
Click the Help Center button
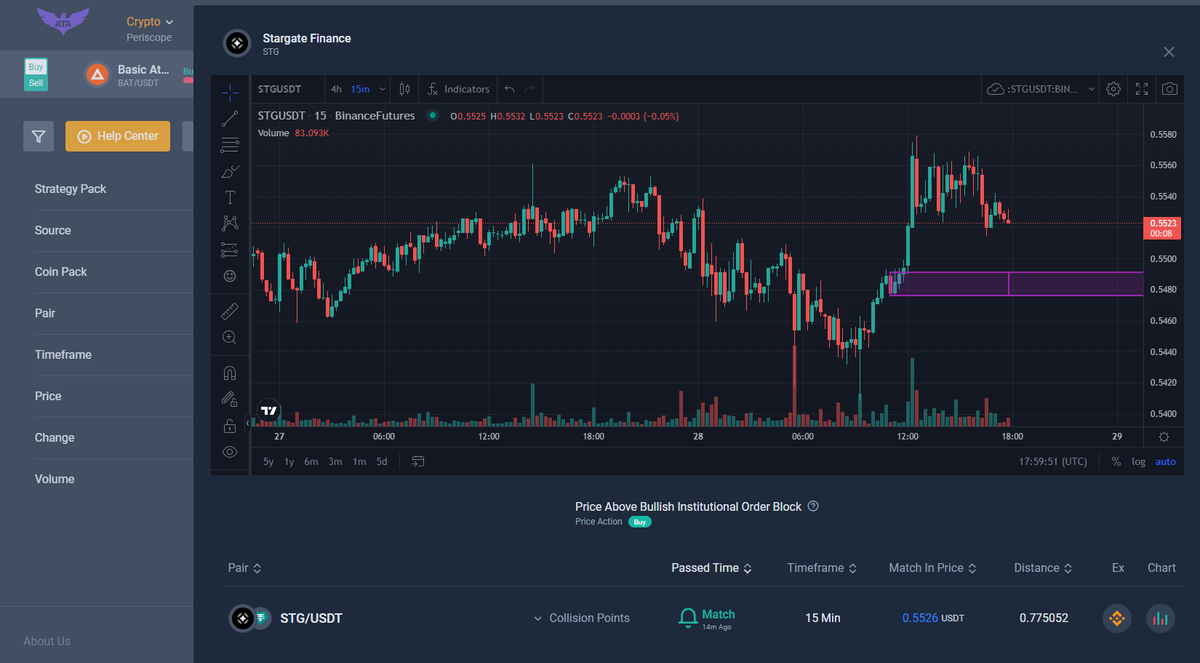[x=118, y=136]
